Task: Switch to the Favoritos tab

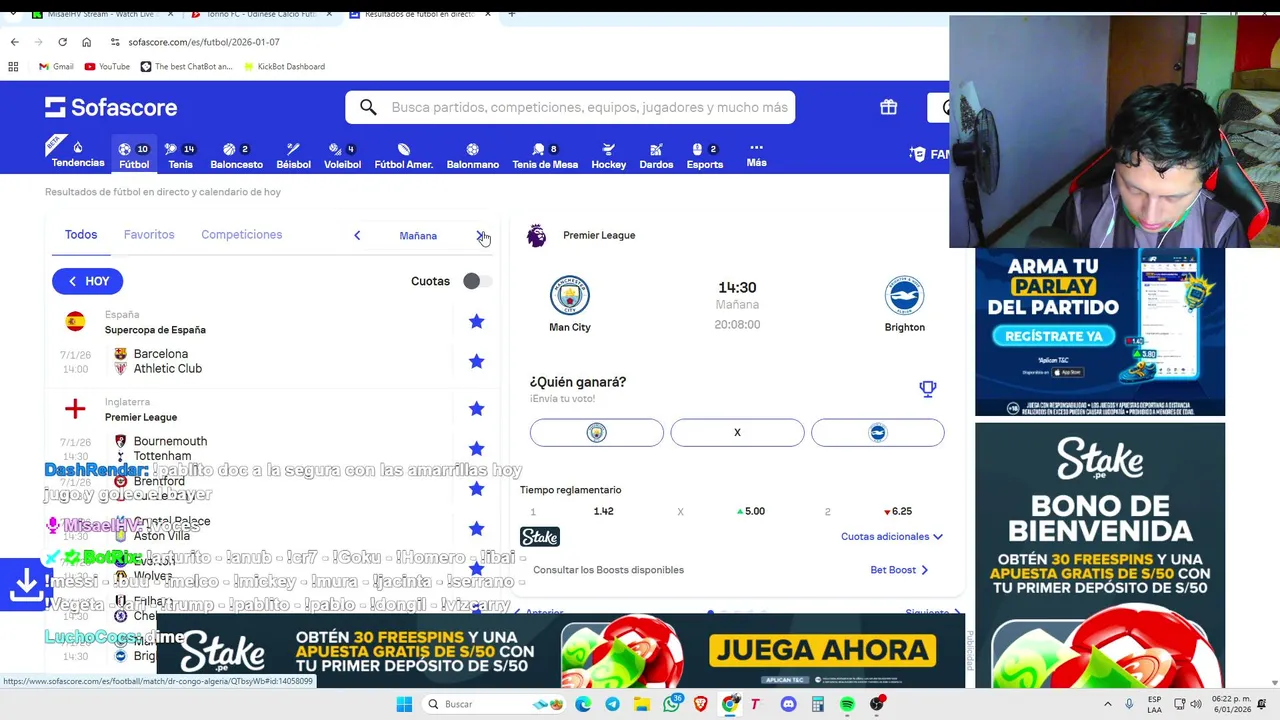Action: click(x=149, y=235)
